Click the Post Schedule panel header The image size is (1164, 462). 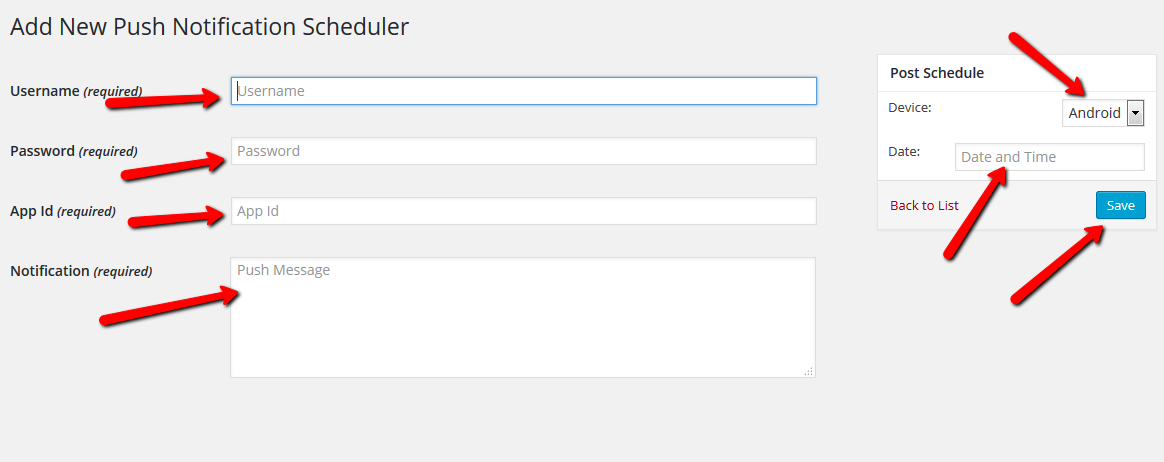pos(937,73)
